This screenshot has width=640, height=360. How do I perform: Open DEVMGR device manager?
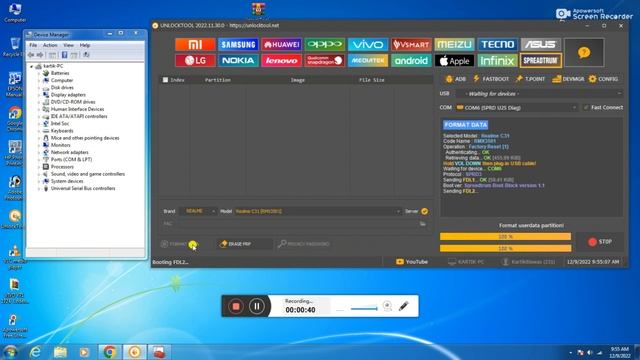tap(568, 79)
